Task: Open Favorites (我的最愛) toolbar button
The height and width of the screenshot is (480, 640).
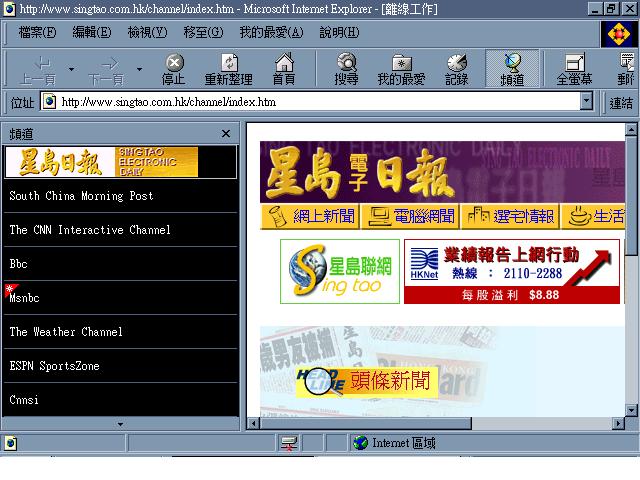Action: tap(401, 69)
